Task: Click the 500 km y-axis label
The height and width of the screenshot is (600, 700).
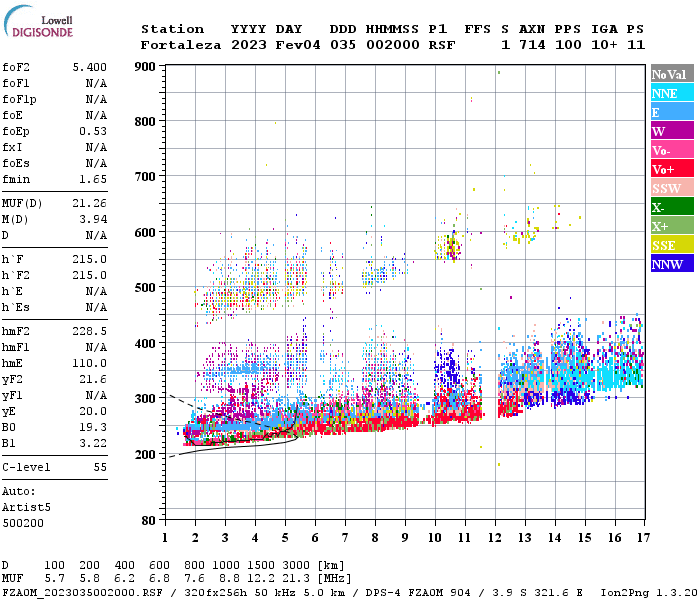Action: [x=145, y=287]
